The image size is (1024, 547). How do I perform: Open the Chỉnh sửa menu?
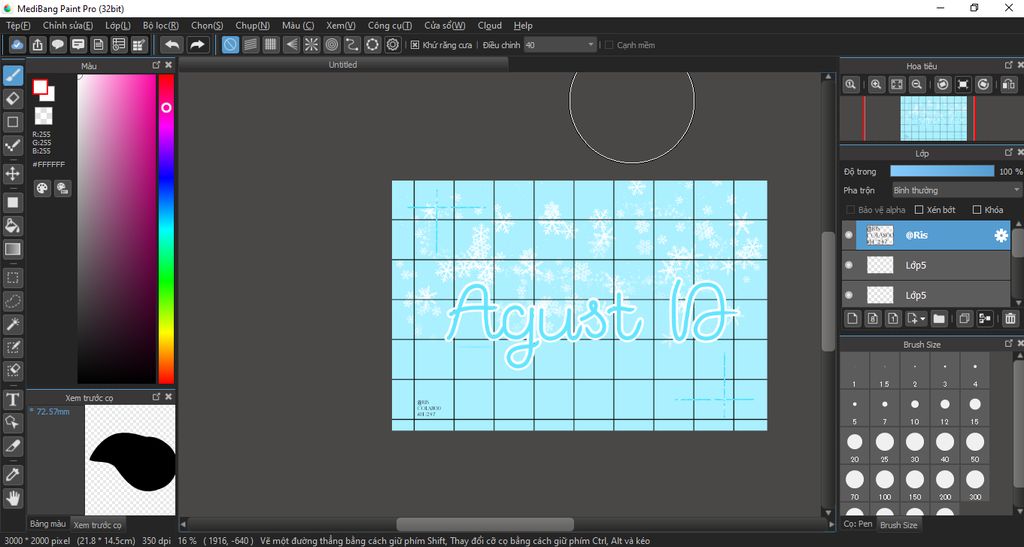tap(68, 25)
